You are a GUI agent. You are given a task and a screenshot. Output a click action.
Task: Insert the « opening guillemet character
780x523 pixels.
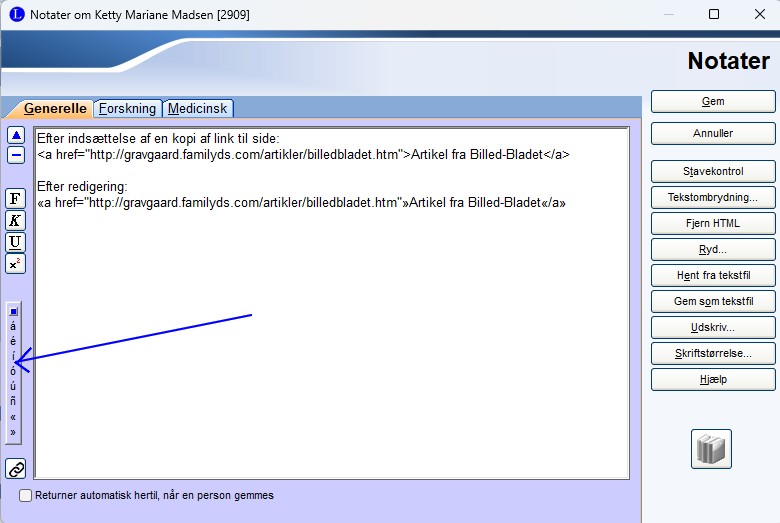click(13, 417)
